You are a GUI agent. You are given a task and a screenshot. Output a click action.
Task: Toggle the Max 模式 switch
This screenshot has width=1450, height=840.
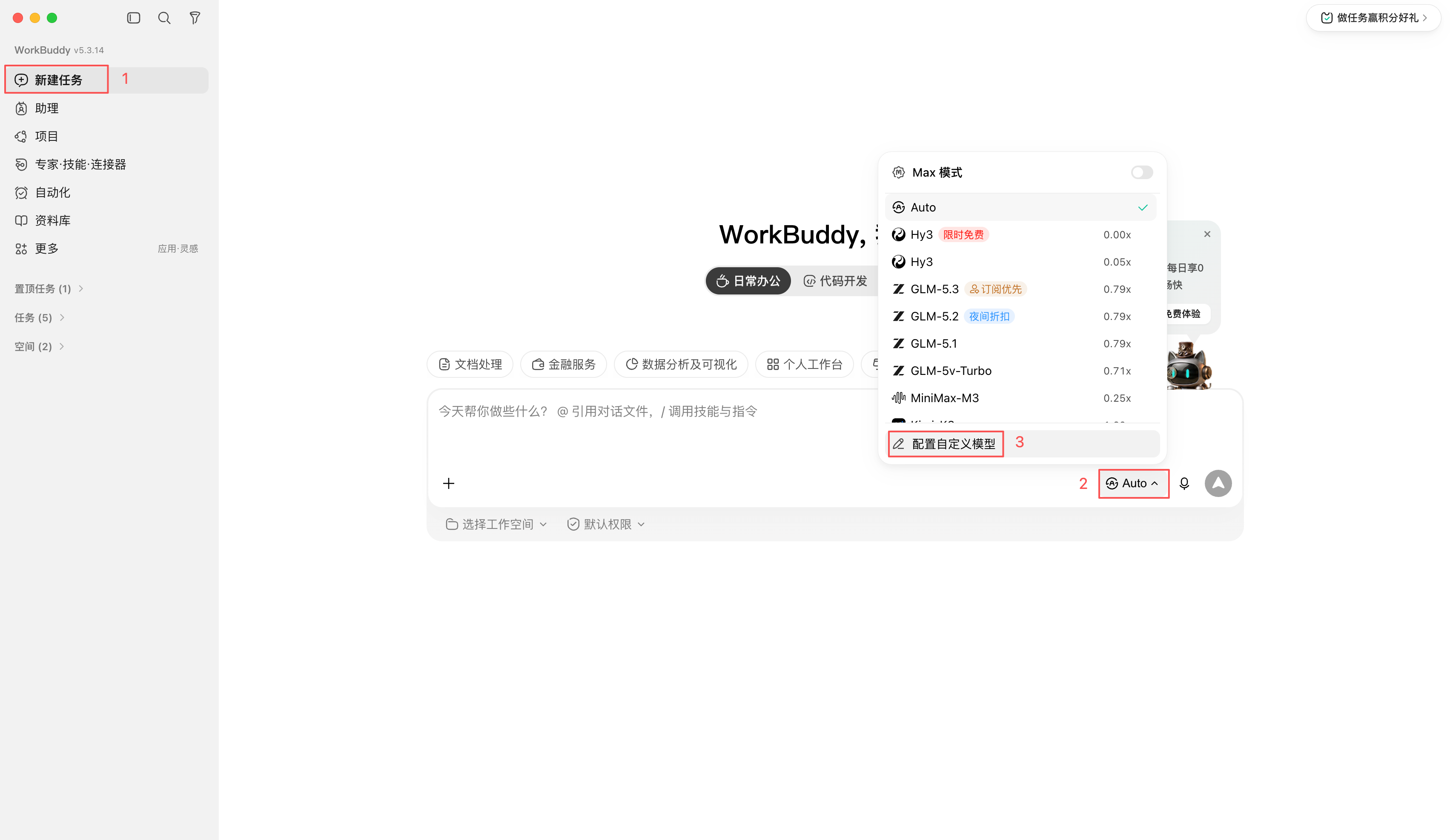(1142, 172)
